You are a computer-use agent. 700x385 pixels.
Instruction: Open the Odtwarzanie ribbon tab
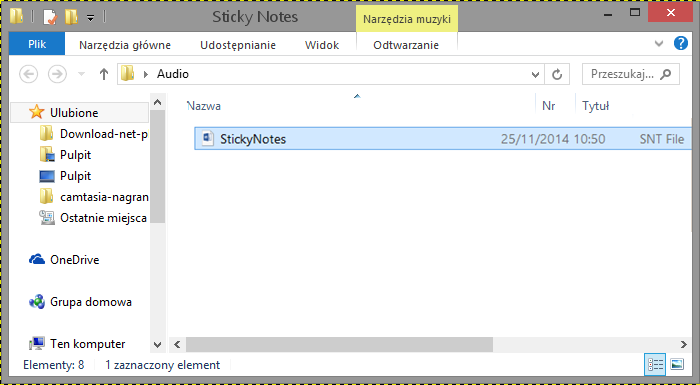pyautogui.click(x=406, y=45)
